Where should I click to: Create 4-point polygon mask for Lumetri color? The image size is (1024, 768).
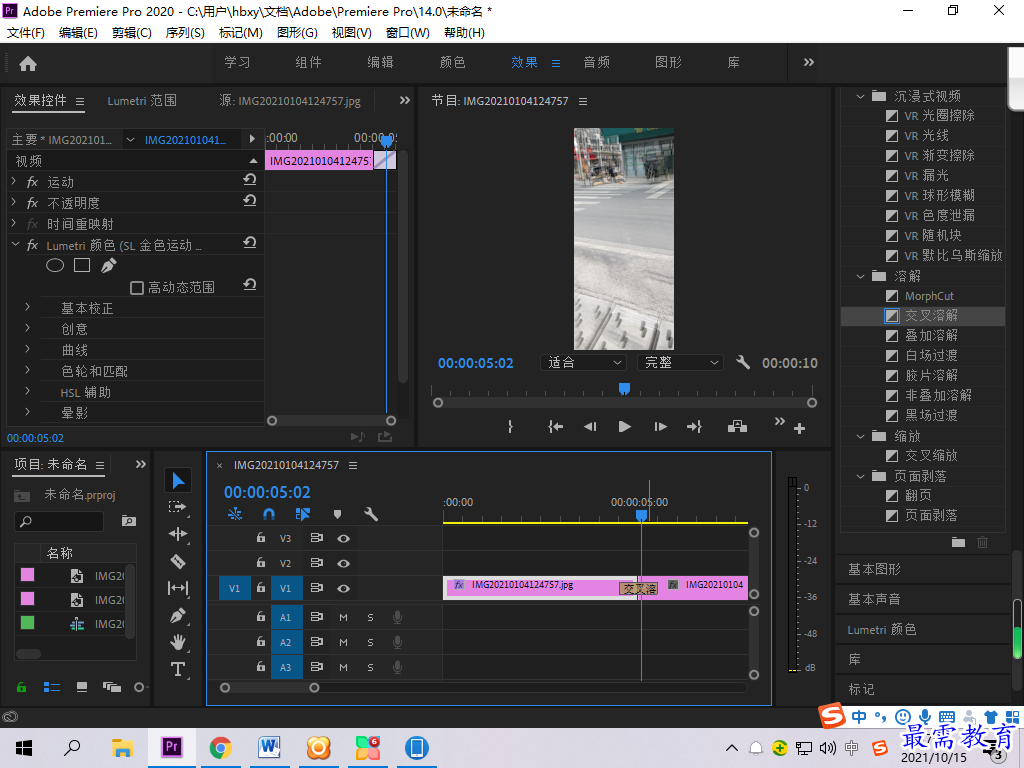click(82, 265)
